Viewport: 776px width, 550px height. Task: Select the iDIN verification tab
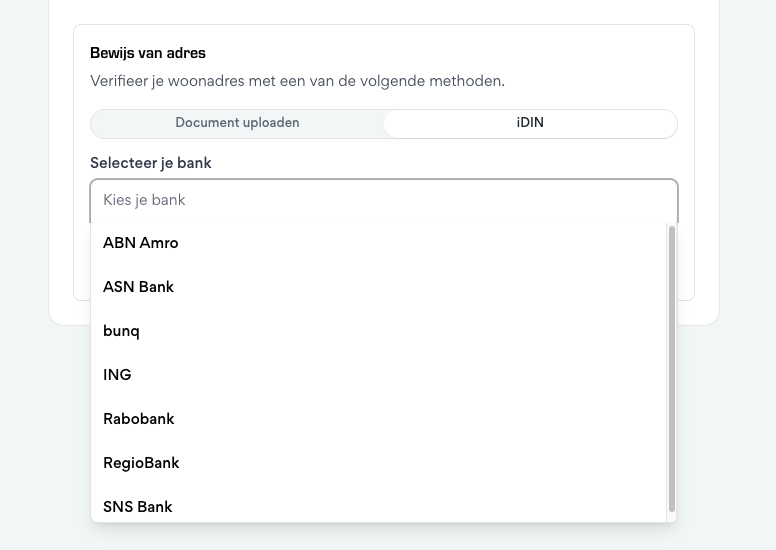(x=530, y=123)
